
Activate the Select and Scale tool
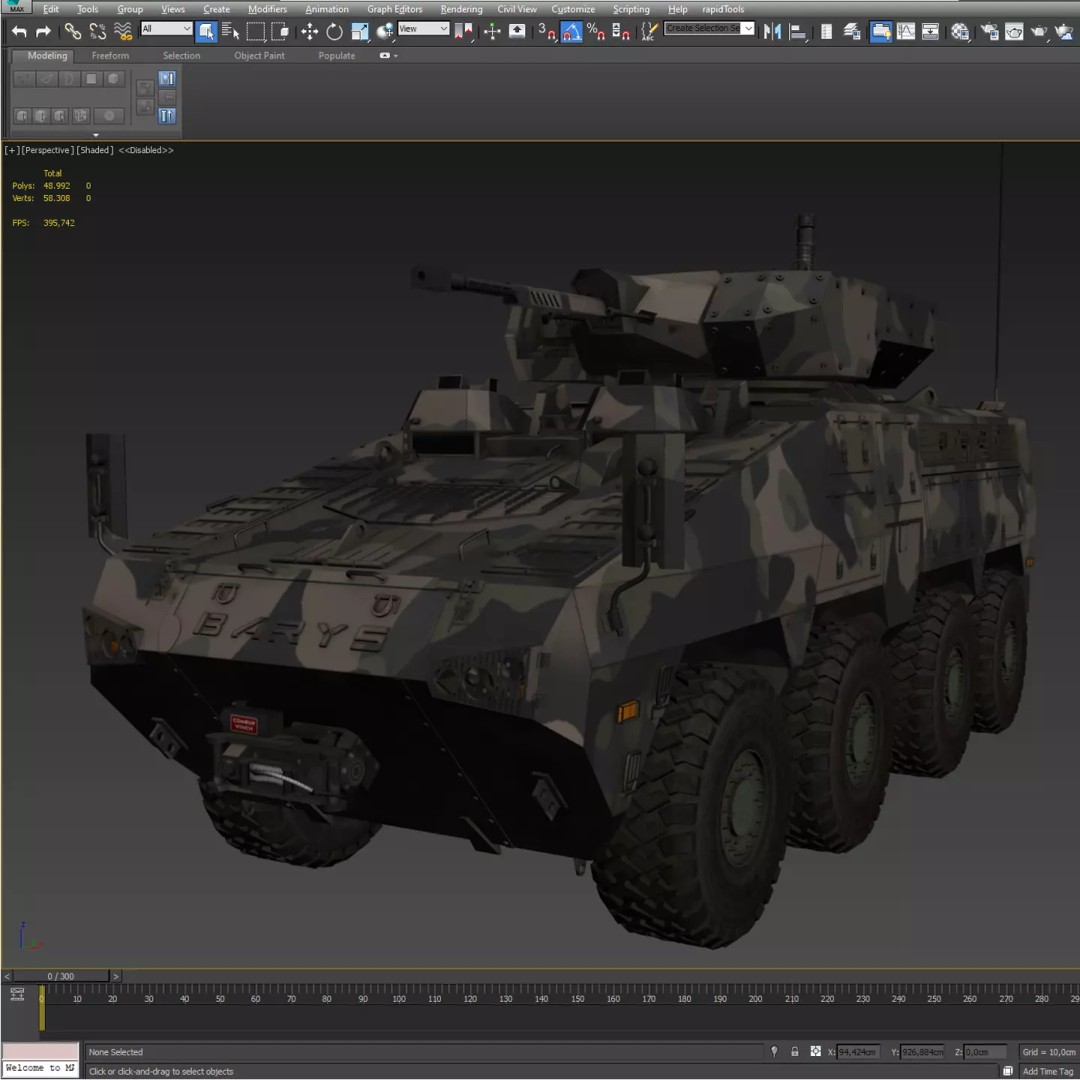coord(360,32)
